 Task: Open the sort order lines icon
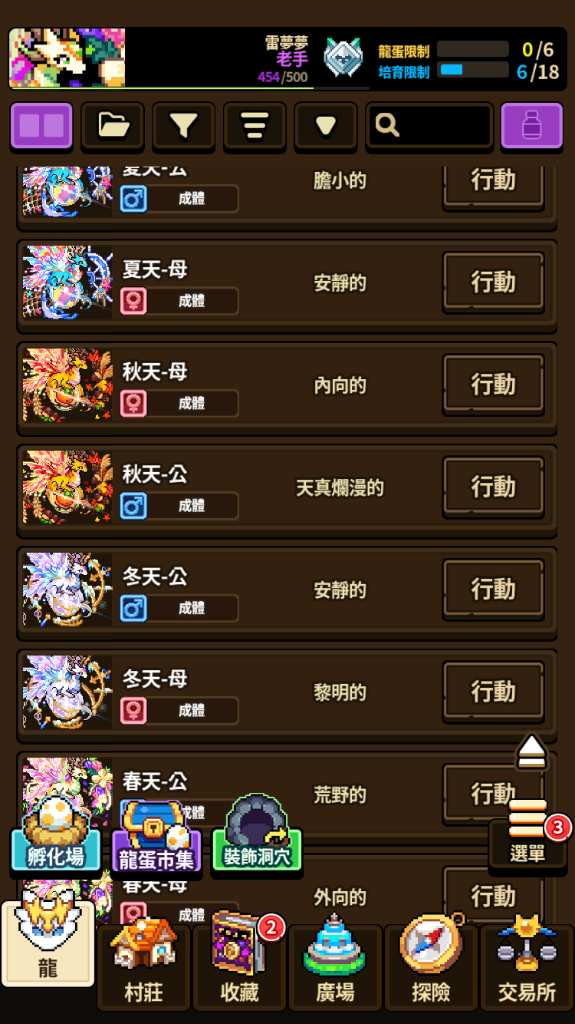coord(254,125)
